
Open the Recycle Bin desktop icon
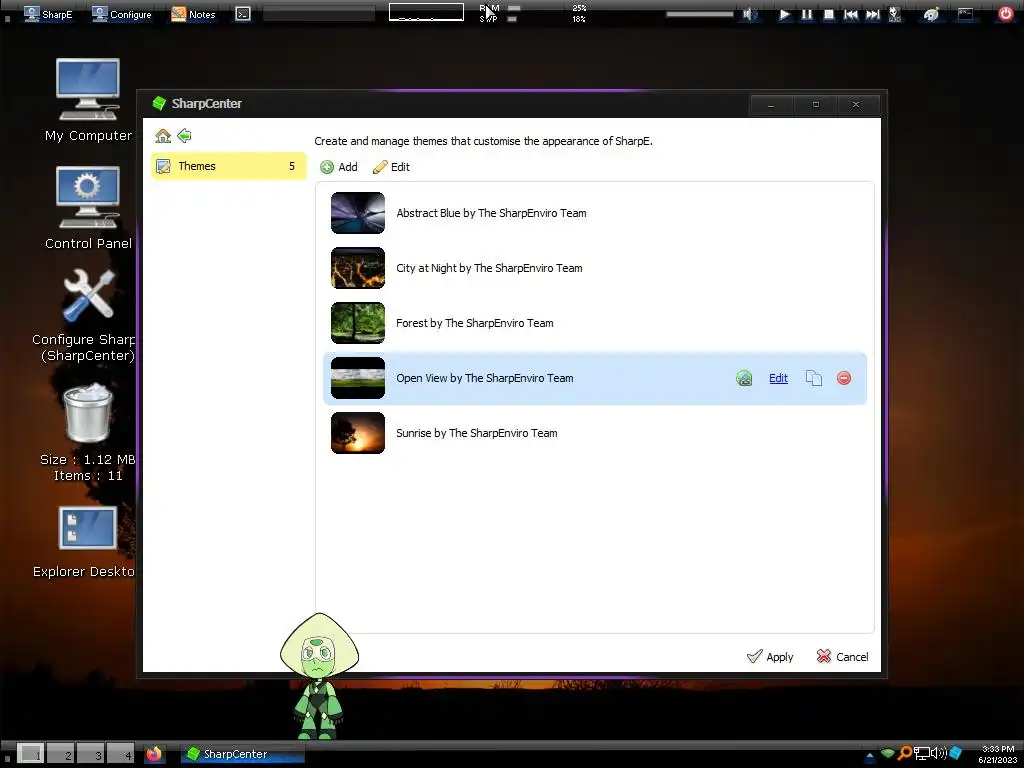88,434
